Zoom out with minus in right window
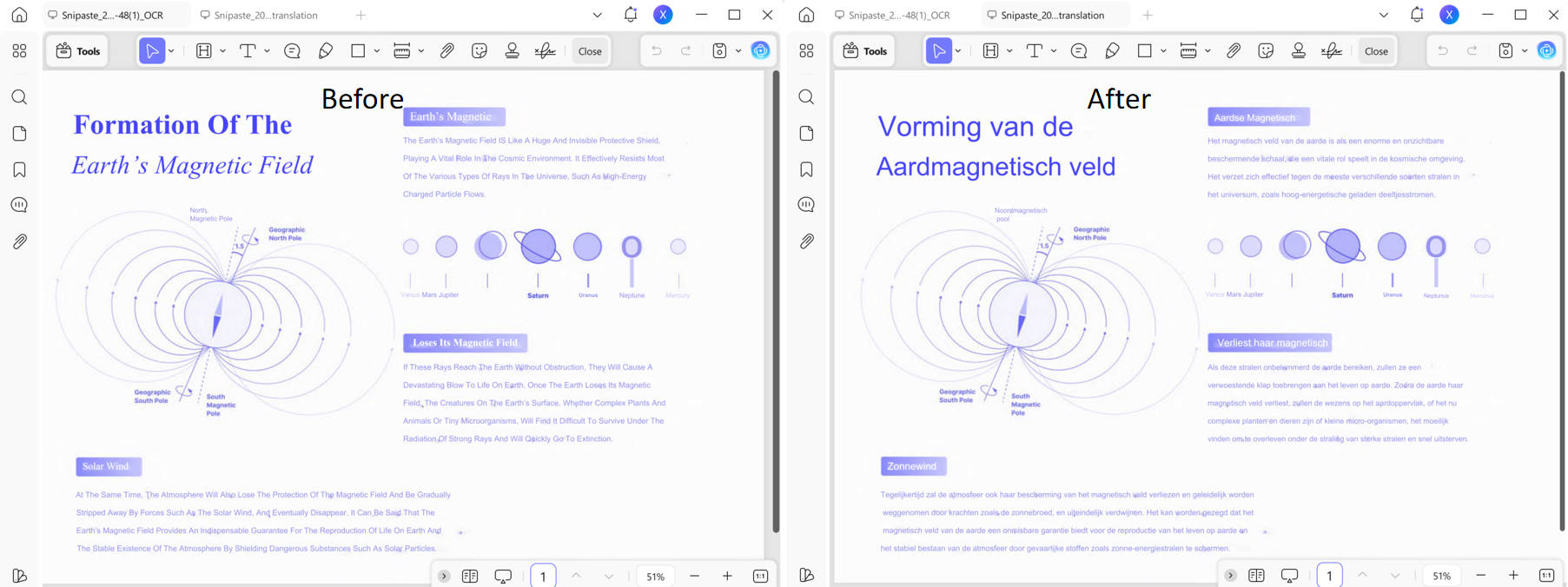The height and width of the screenshot is (587, 1568). pyautogui.click(x=1481, y=576)
